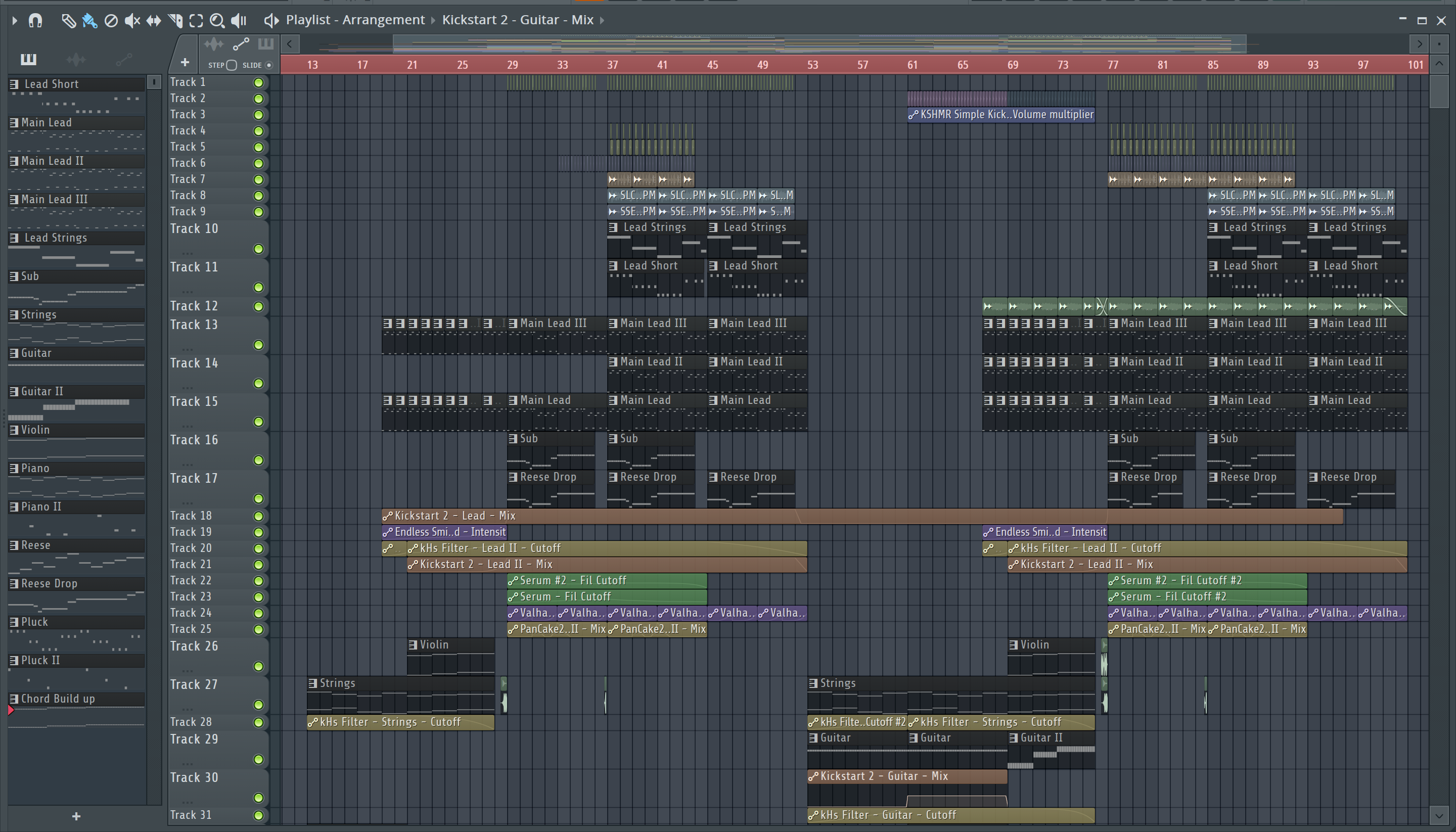Toggle the snap magnet icon
Screen dimensions: 1456x832
[x=35, y=21]
